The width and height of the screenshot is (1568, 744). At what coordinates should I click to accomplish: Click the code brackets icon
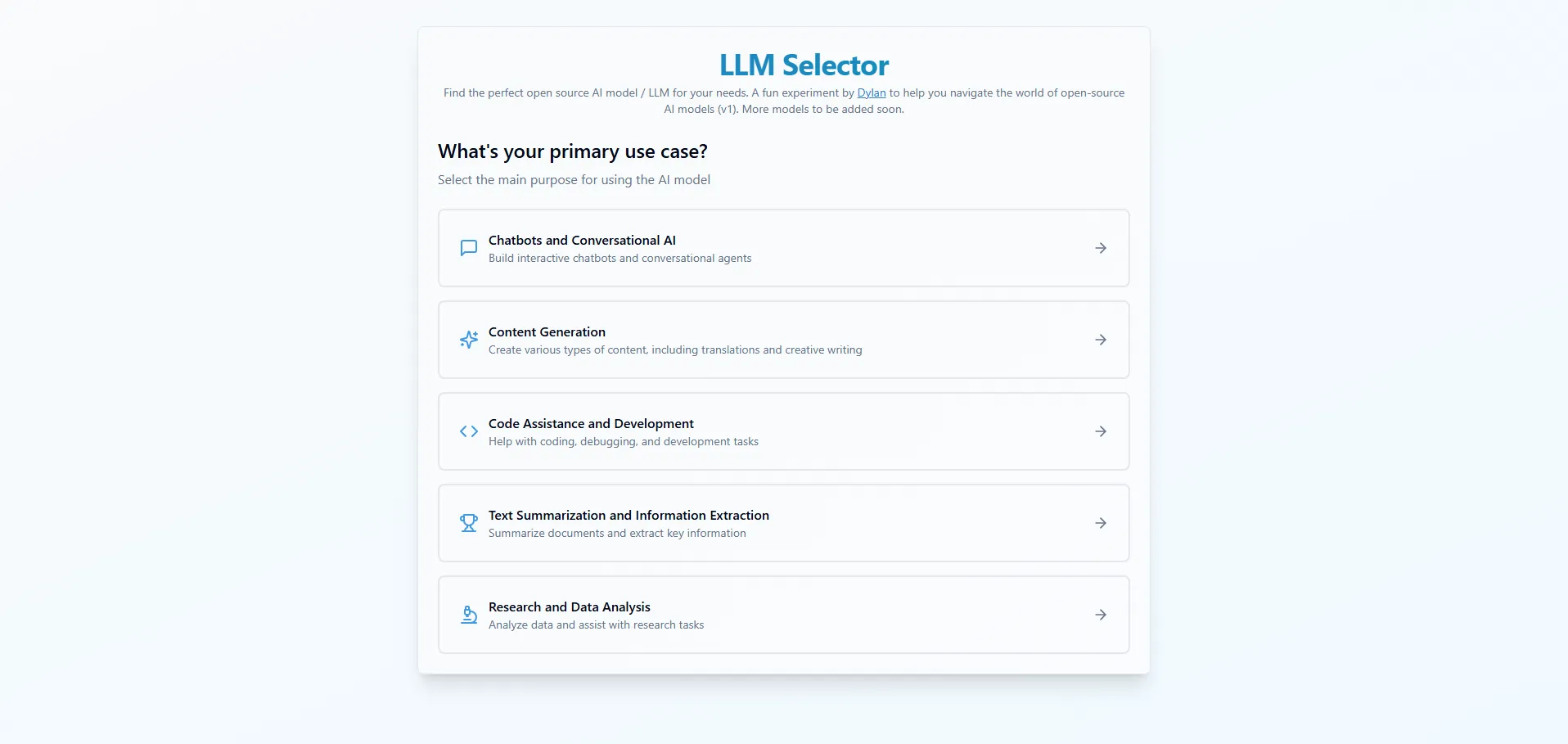pyautogui.click(x=468, y=431)
